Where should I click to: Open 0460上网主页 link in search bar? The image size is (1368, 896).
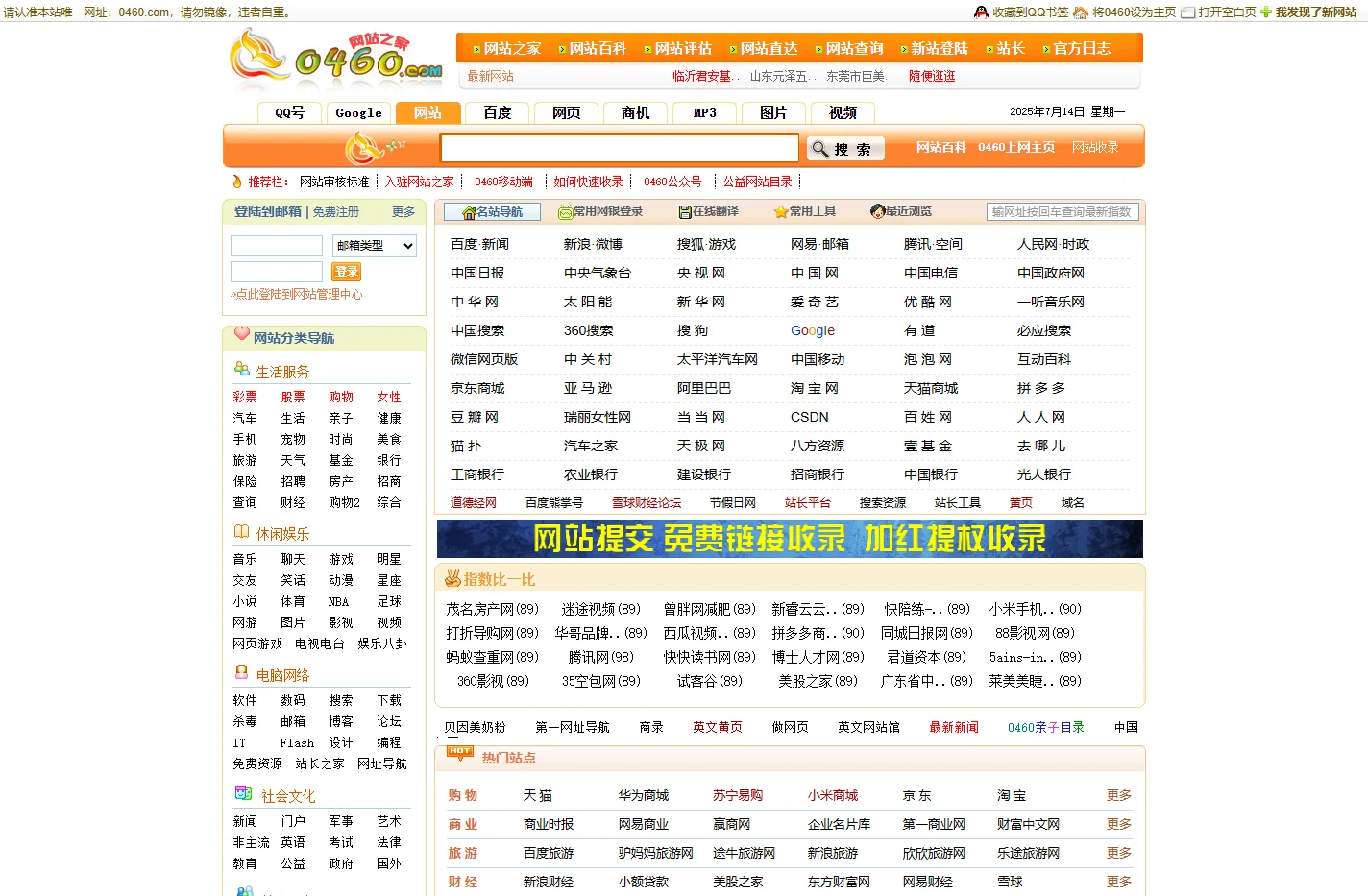point(1016,147)
